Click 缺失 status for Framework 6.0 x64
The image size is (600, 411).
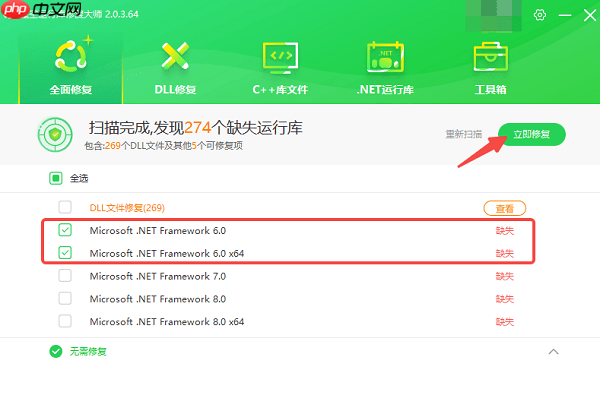pos(505,253)
